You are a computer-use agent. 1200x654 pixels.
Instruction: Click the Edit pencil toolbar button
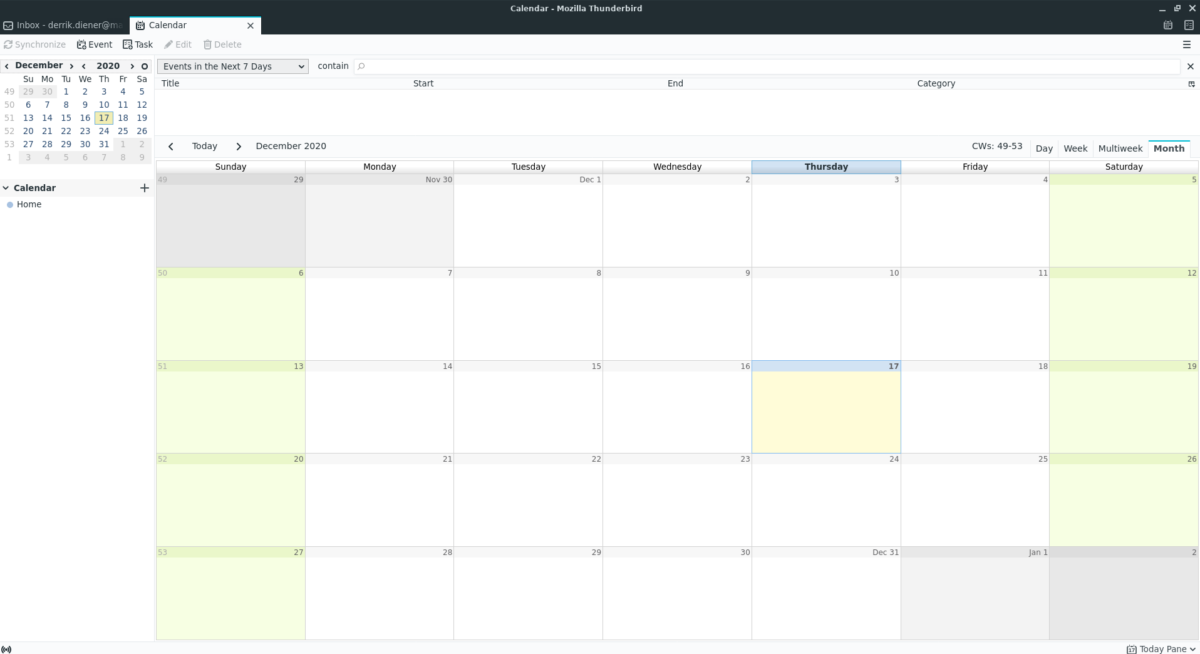coord(178,44)
